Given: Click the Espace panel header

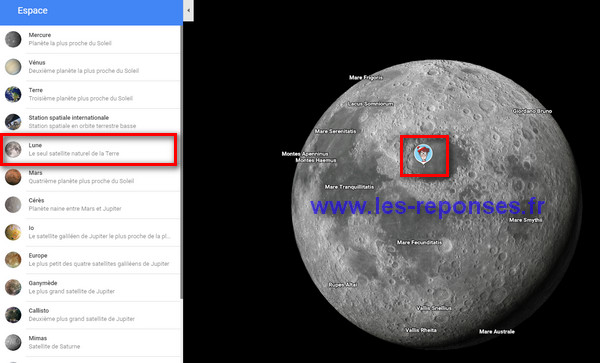Looking at the screenshot, I should [x=91, y=11].
